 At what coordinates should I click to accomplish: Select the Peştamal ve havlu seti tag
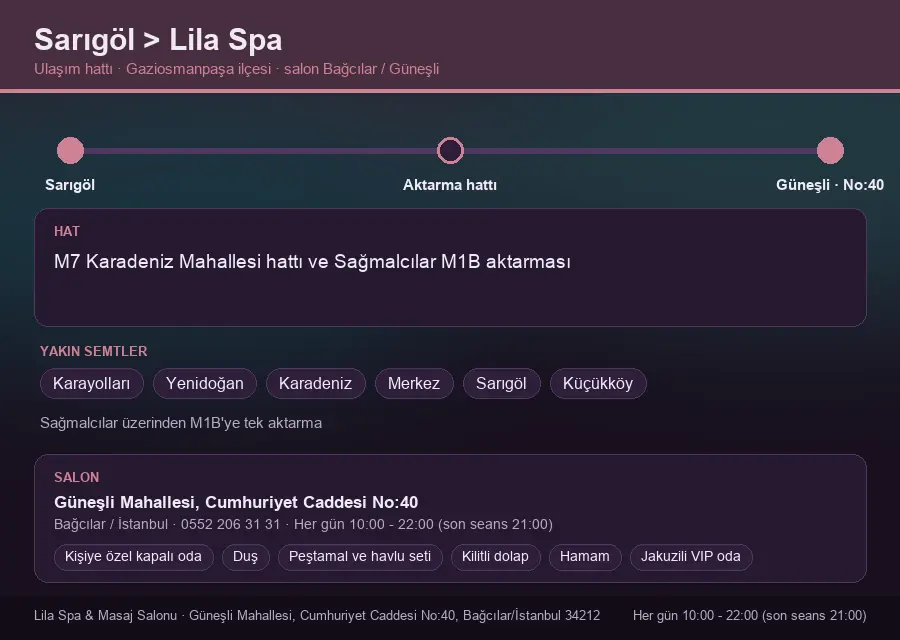pos(360,557)
